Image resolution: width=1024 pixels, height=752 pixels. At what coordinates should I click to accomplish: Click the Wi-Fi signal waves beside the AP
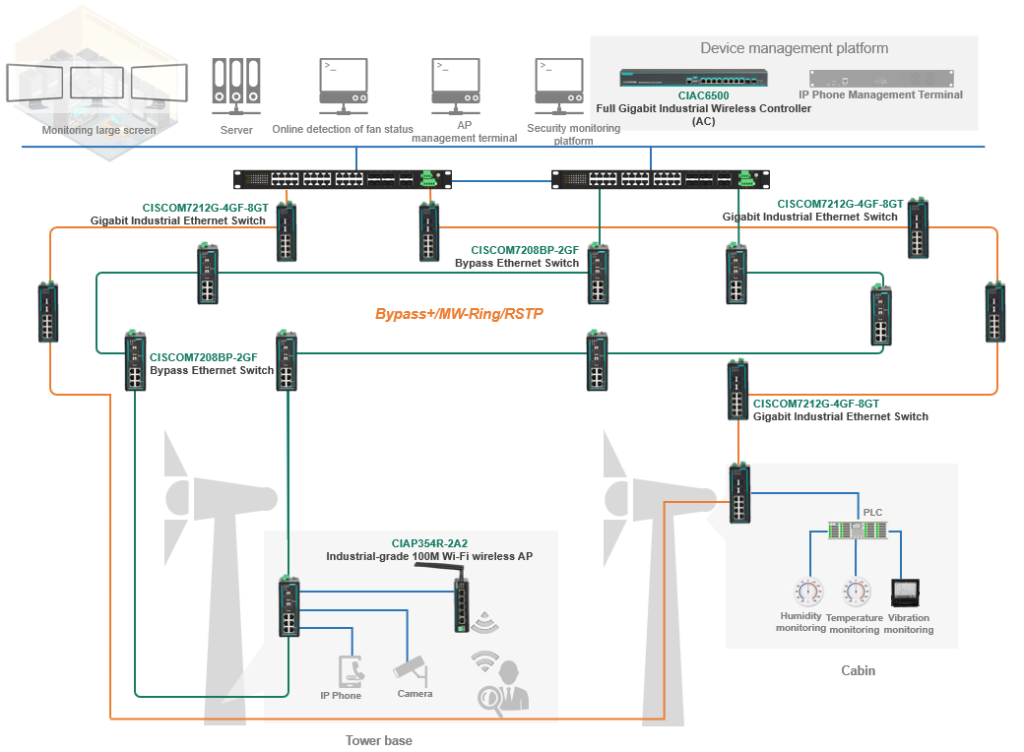(x=485, y=623)
